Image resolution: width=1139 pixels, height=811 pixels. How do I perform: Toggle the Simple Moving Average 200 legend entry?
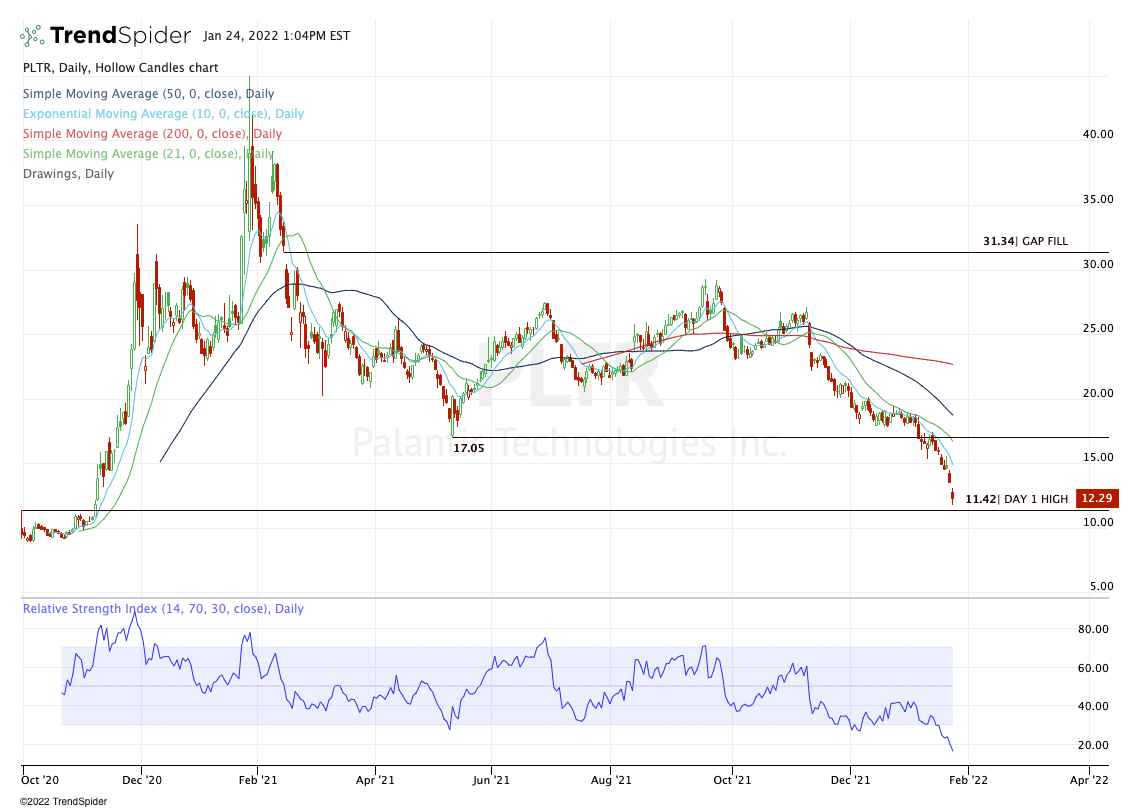pos(152,134)
